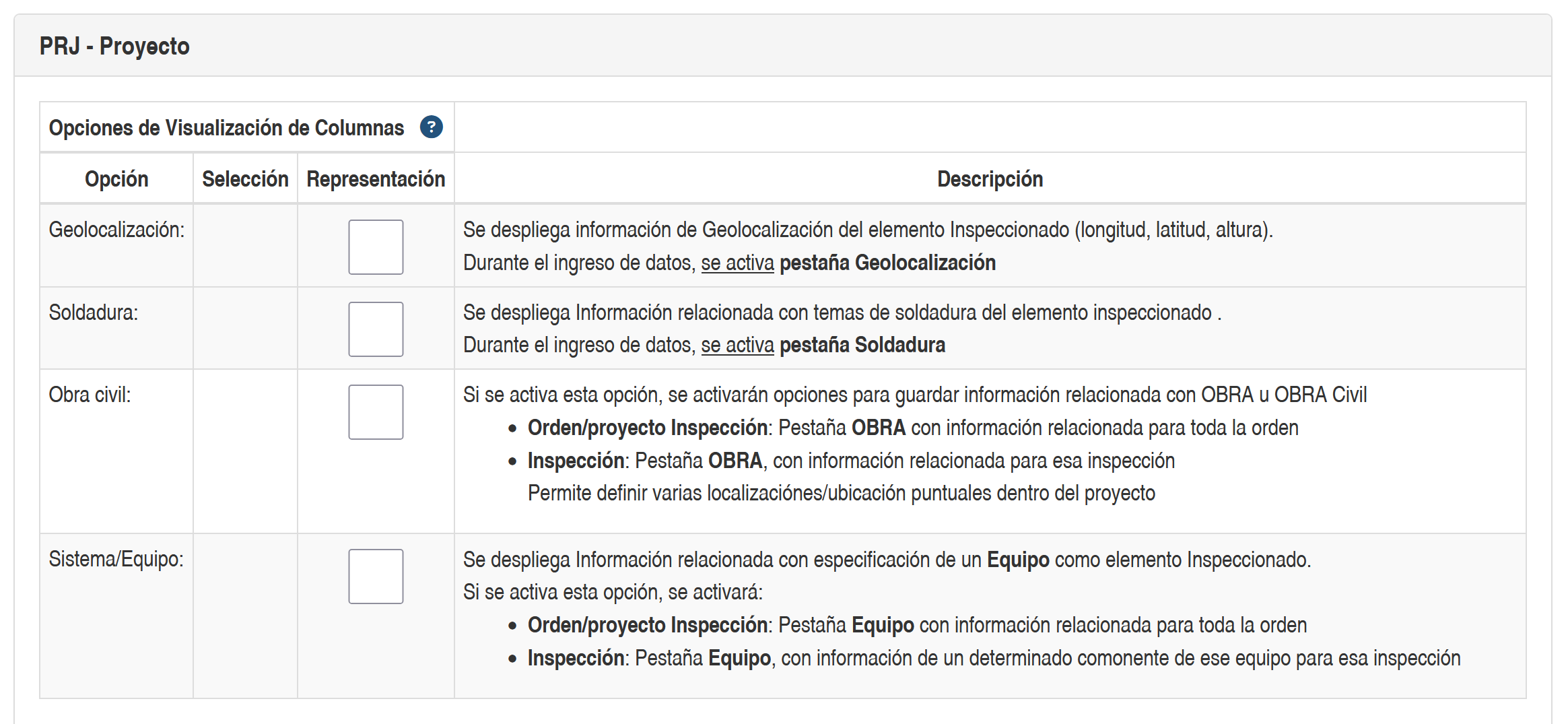Enable the Geolocalización checkbox
This screenshot has width=1568, height=724.
point(376,247)
